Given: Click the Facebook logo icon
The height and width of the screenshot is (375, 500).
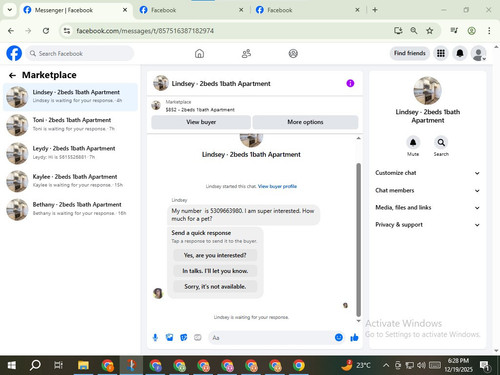Looking at the screenshot, I should 14,53.
